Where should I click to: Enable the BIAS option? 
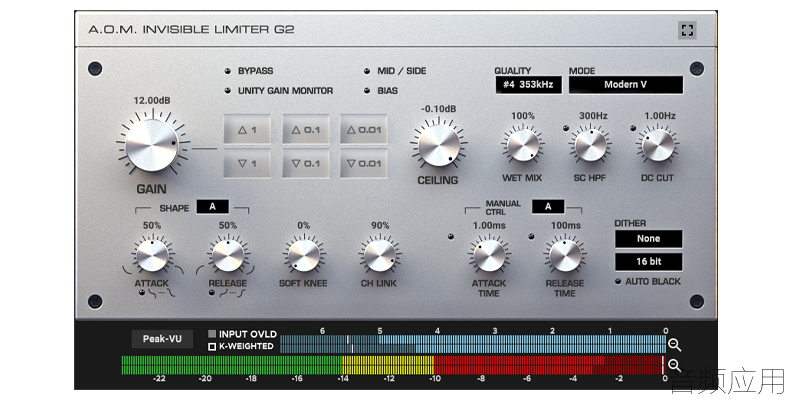367,91
